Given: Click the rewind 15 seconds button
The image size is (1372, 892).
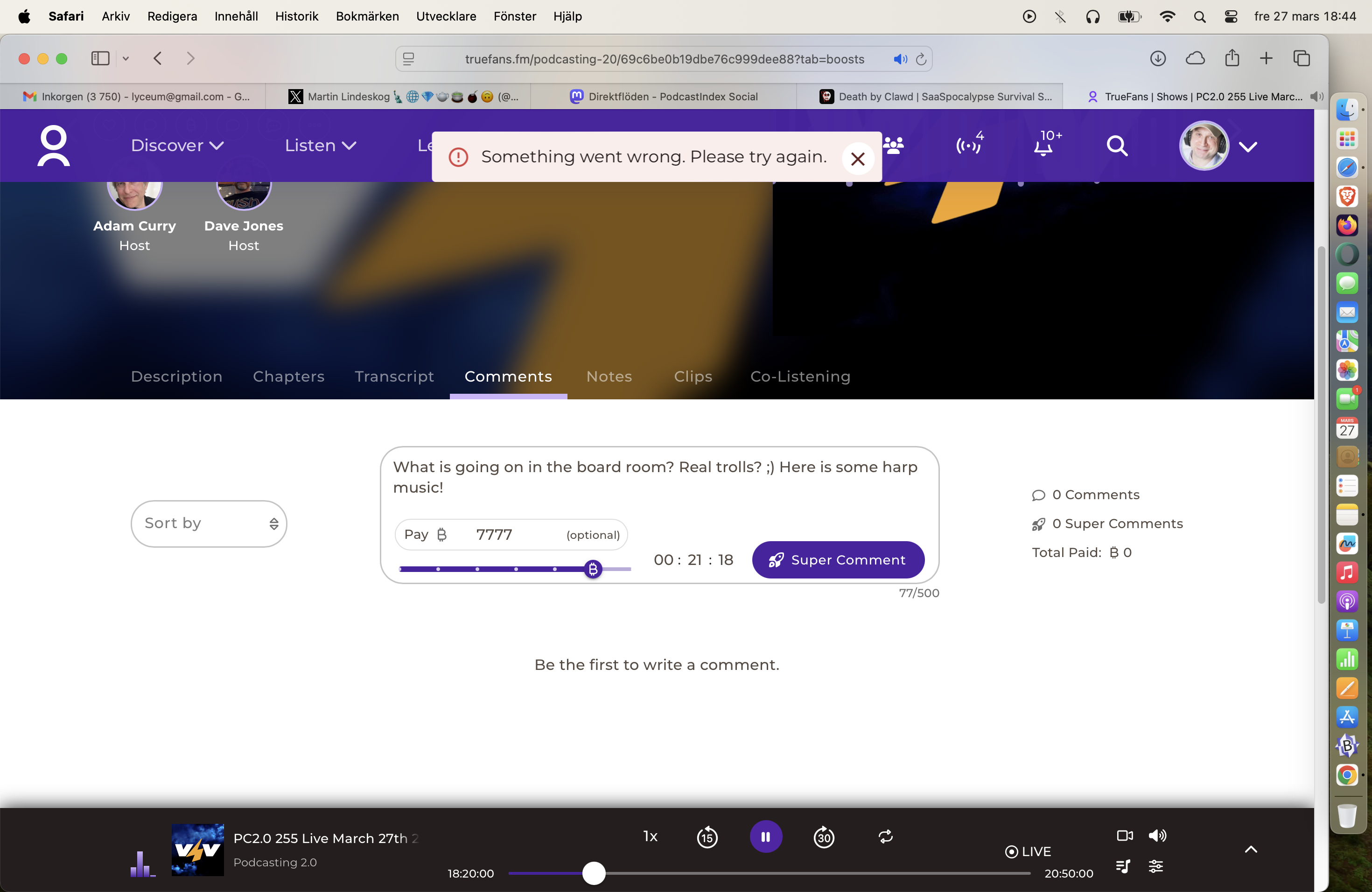Looking at the screenshot, I should pyautogui.click(x=707, y=836).
